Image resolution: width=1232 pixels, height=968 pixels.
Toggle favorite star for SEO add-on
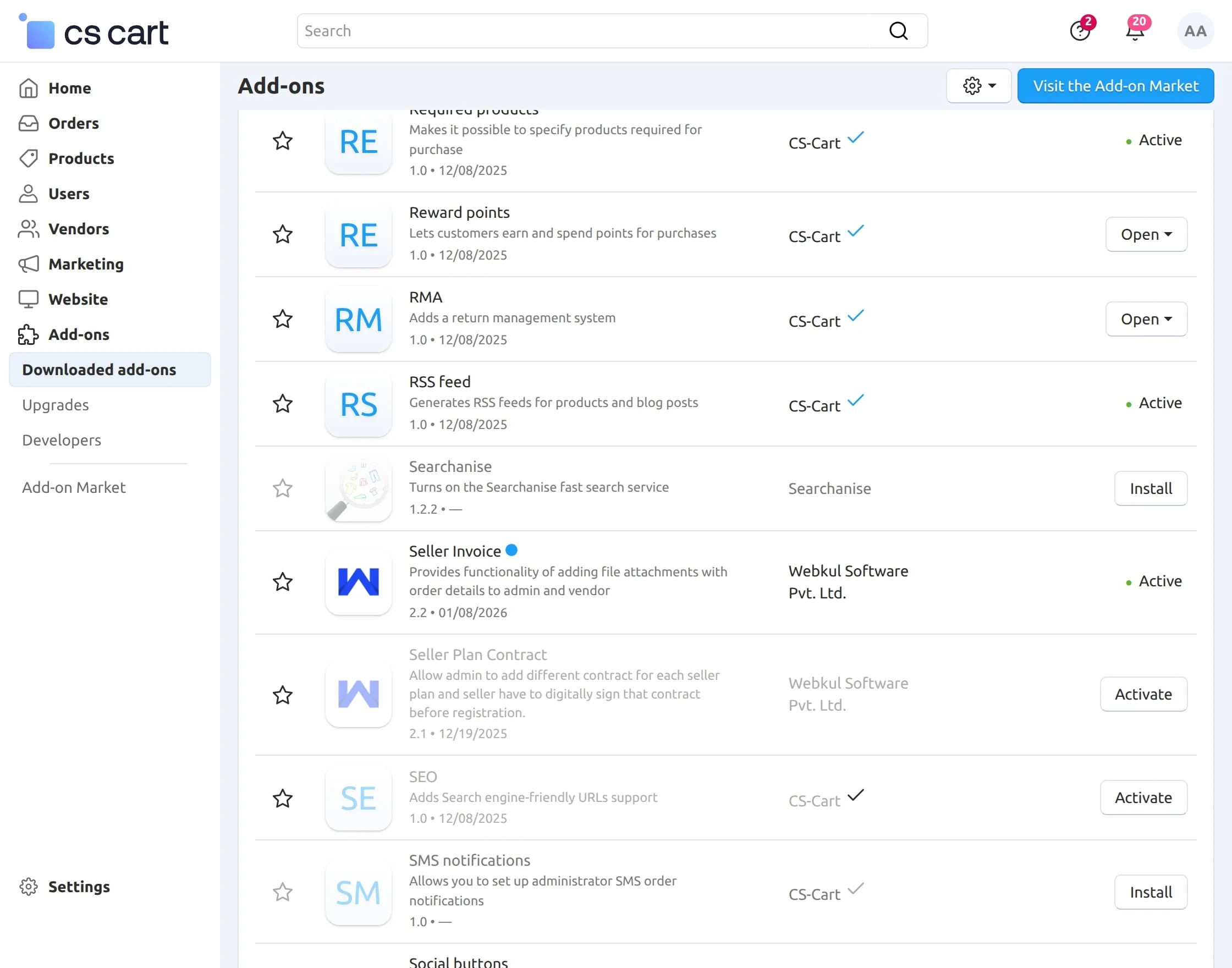pos(282,799)
